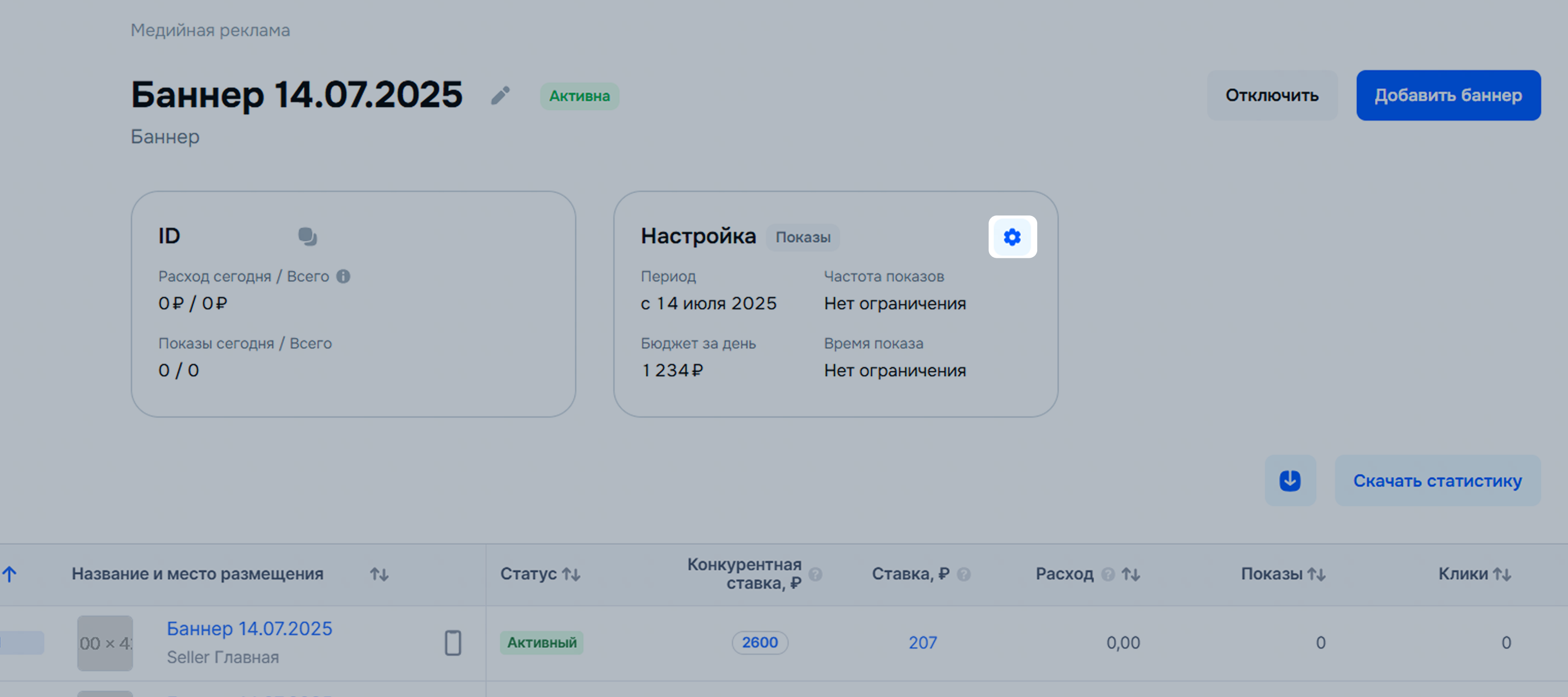The width and height of the screenshot is (1568, 697).
Task: Sort by Название и место размещения
Action: [x=379, y=574]
